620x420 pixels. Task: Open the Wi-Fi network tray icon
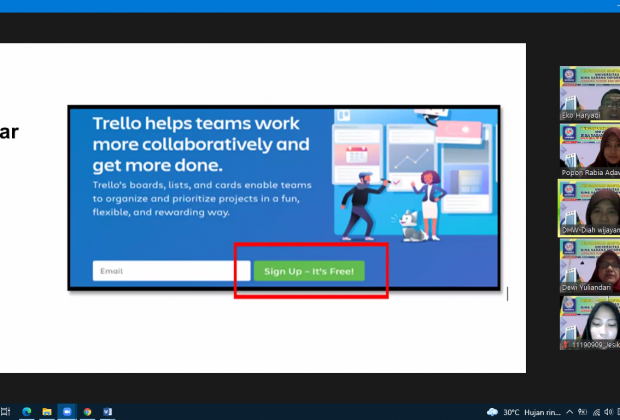[596, 412]
